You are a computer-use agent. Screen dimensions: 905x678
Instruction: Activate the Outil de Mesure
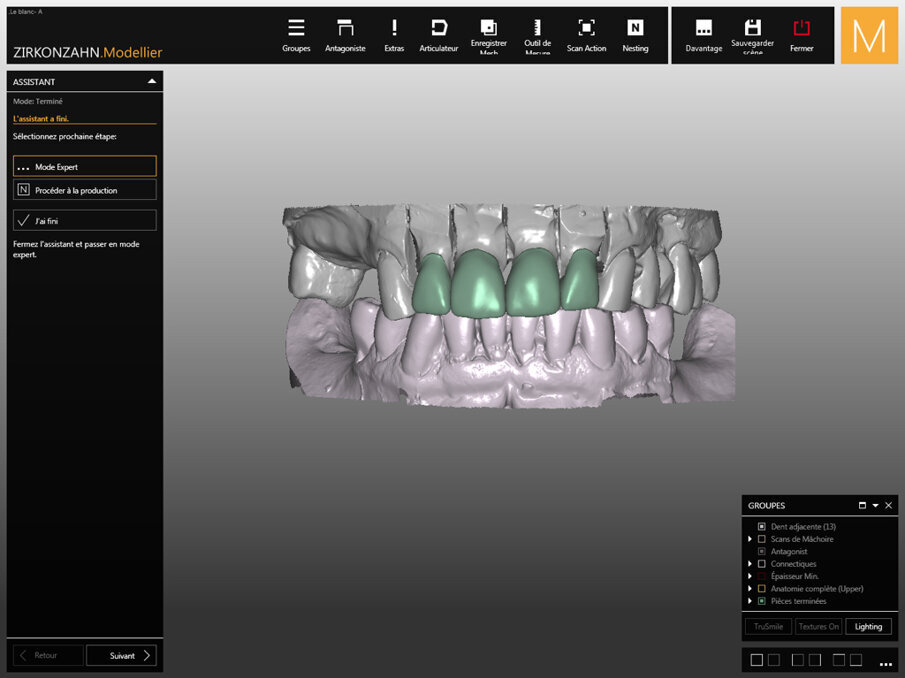pyautogui.click(x=537, y=33)
